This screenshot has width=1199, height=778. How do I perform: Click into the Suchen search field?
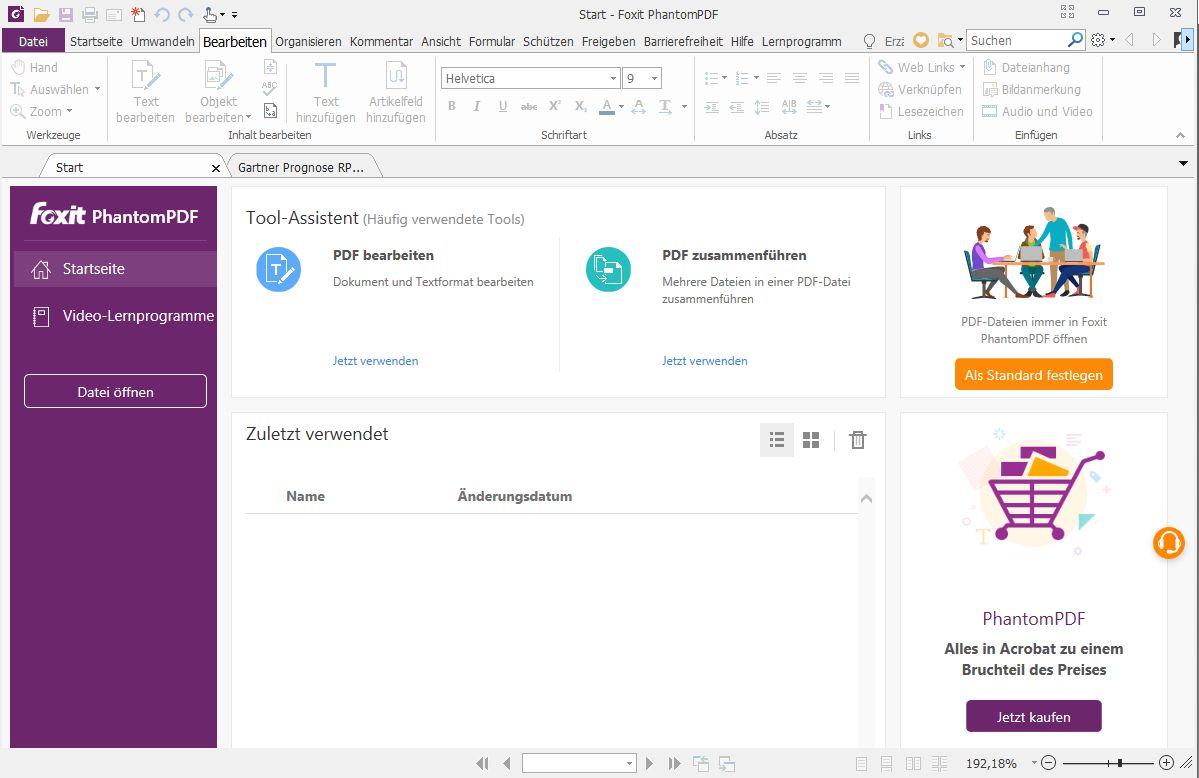click(1017, 41)
